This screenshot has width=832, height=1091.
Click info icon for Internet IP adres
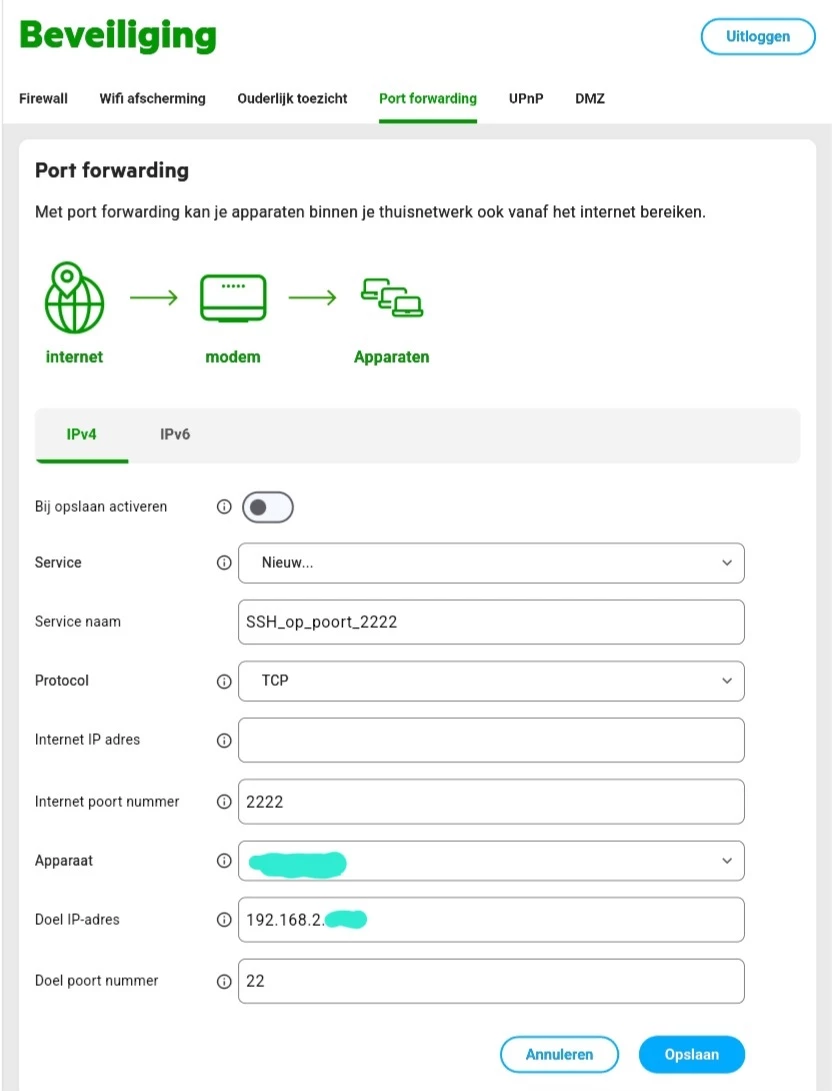224,741
